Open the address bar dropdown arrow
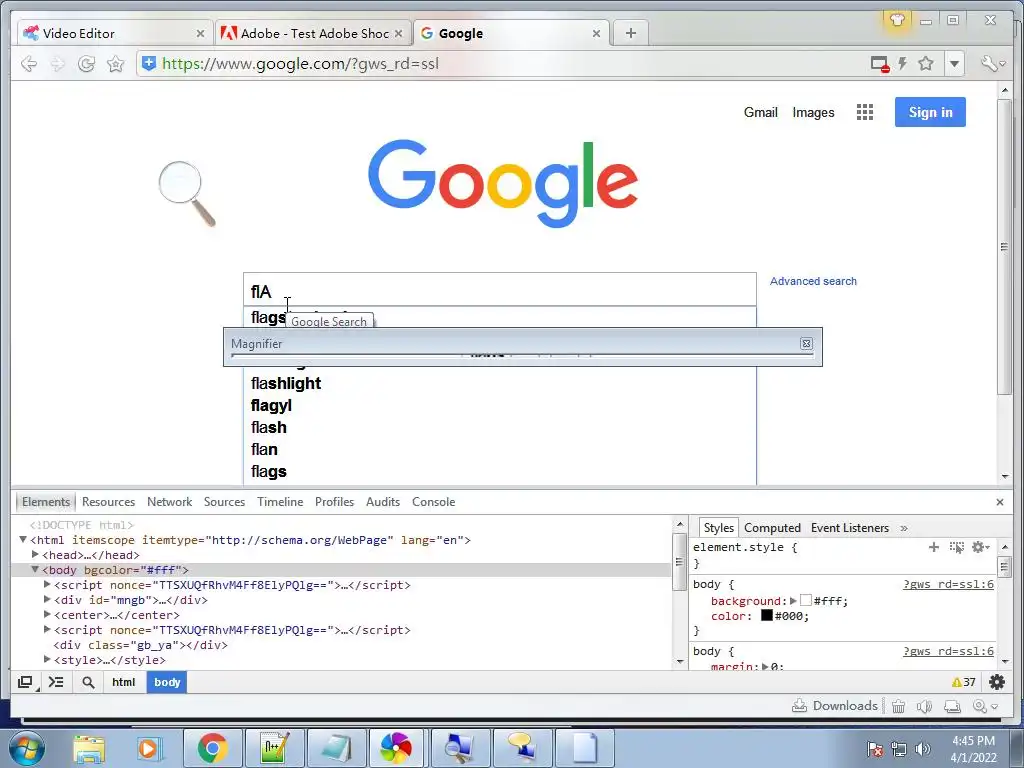The height and width of the screenshot is (768, 1024). (954, 64)
